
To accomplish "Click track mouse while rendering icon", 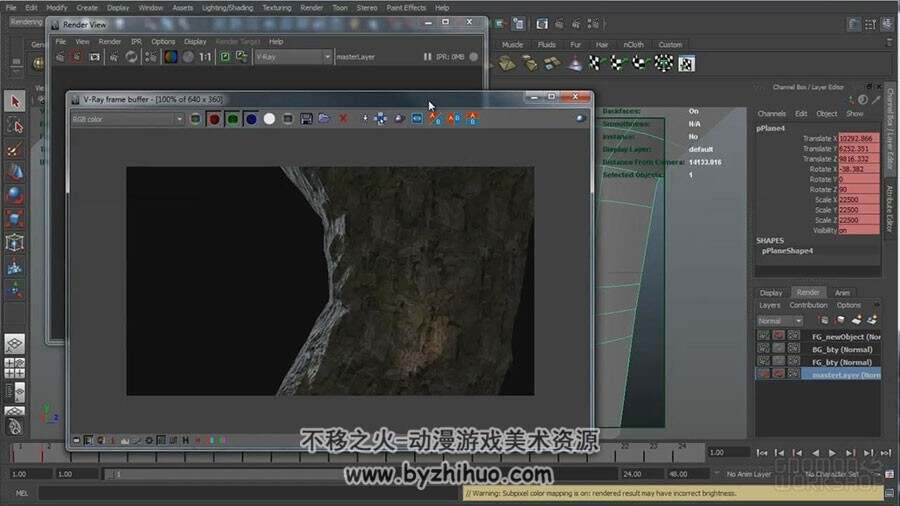I will coord(380,119).
